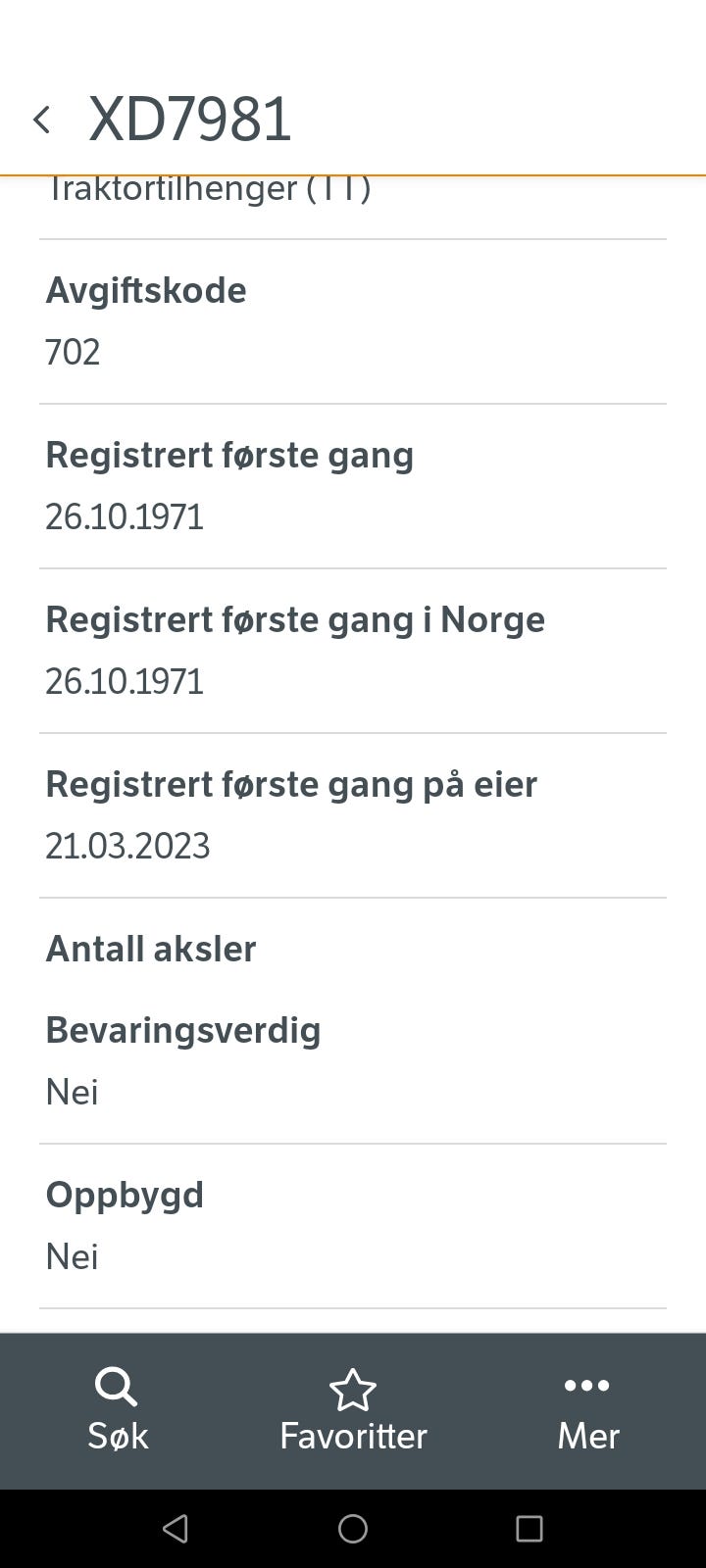706x1568 pixels.
Task: Tap the Android back triangle button
Action: click(x=176, y=1529)
